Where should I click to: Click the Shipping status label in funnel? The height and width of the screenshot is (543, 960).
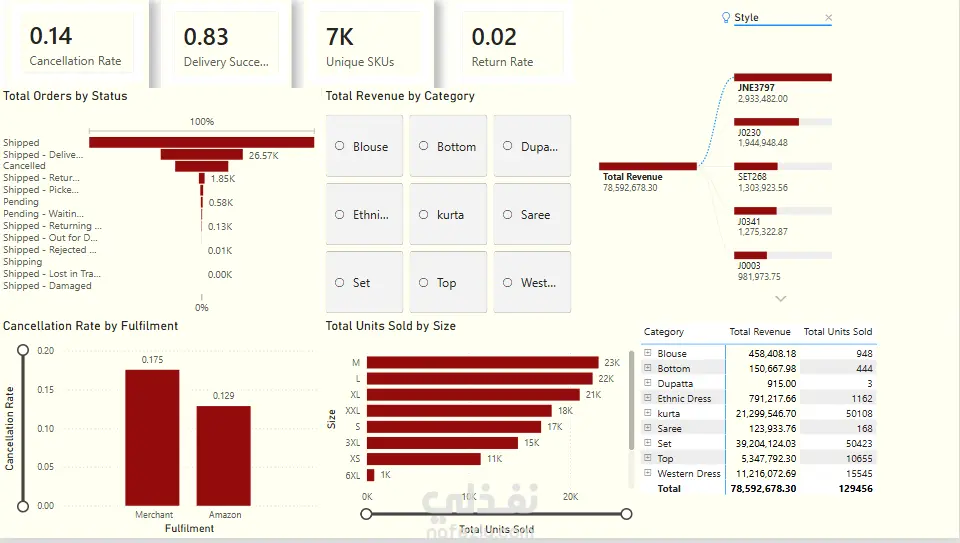[x=23, y=261]
